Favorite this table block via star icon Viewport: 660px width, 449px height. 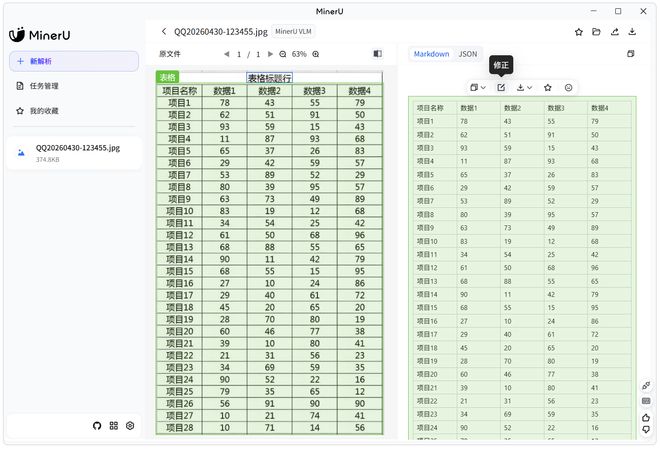pyautogui.click(x=548, y=88)
